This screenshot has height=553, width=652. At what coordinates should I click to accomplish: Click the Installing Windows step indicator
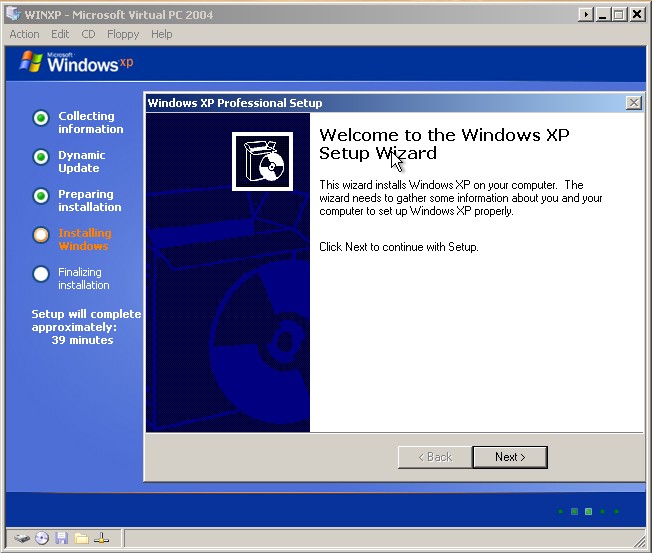pos(41,235)
